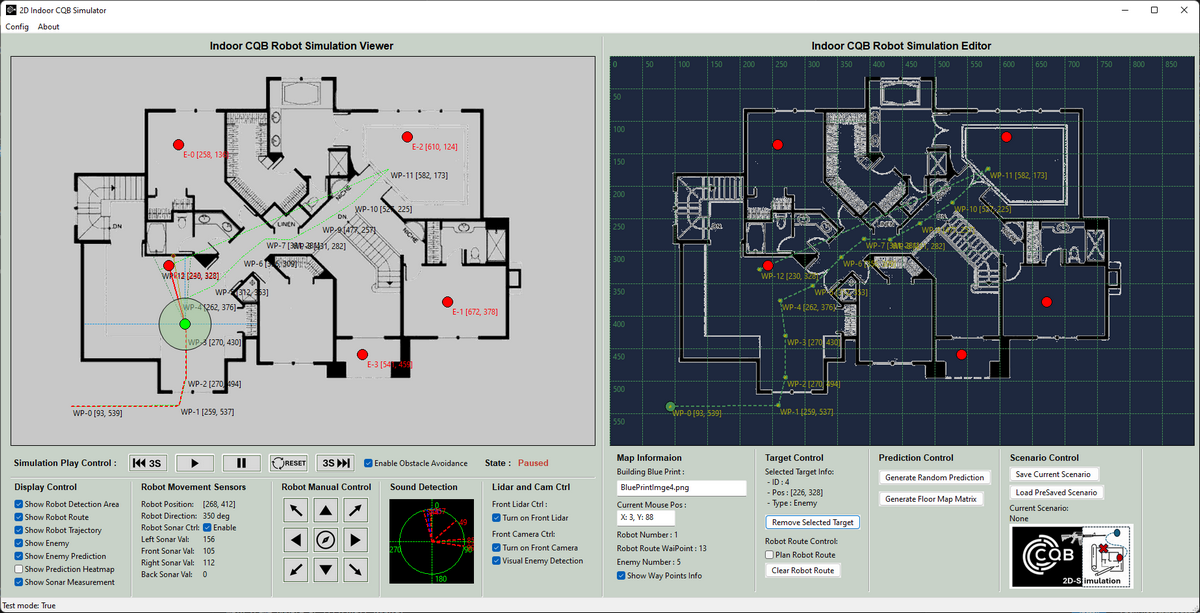Step back 3 seconds in simulation
1200x613 pixels.
coord(147,463)
